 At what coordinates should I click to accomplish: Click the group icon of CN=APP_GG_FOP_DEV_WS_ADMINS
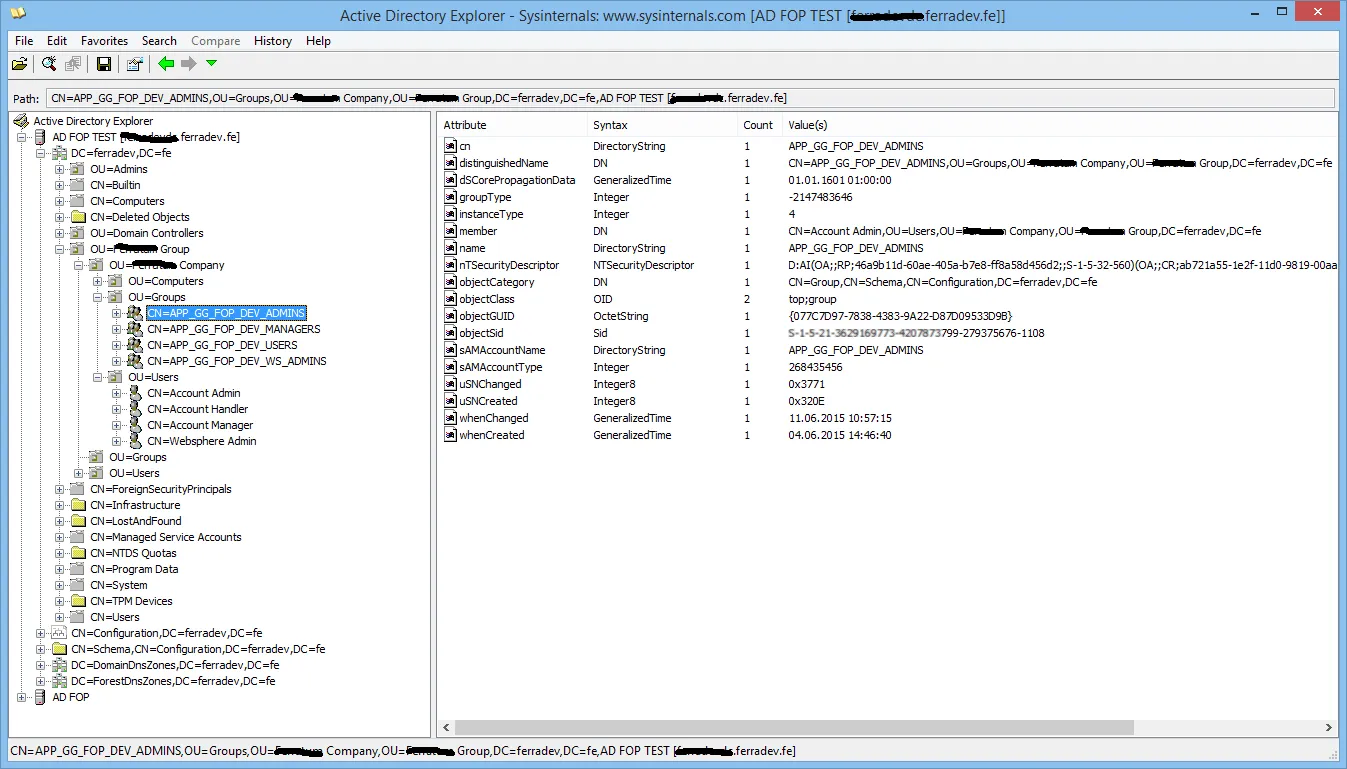[x=135, y=361]
